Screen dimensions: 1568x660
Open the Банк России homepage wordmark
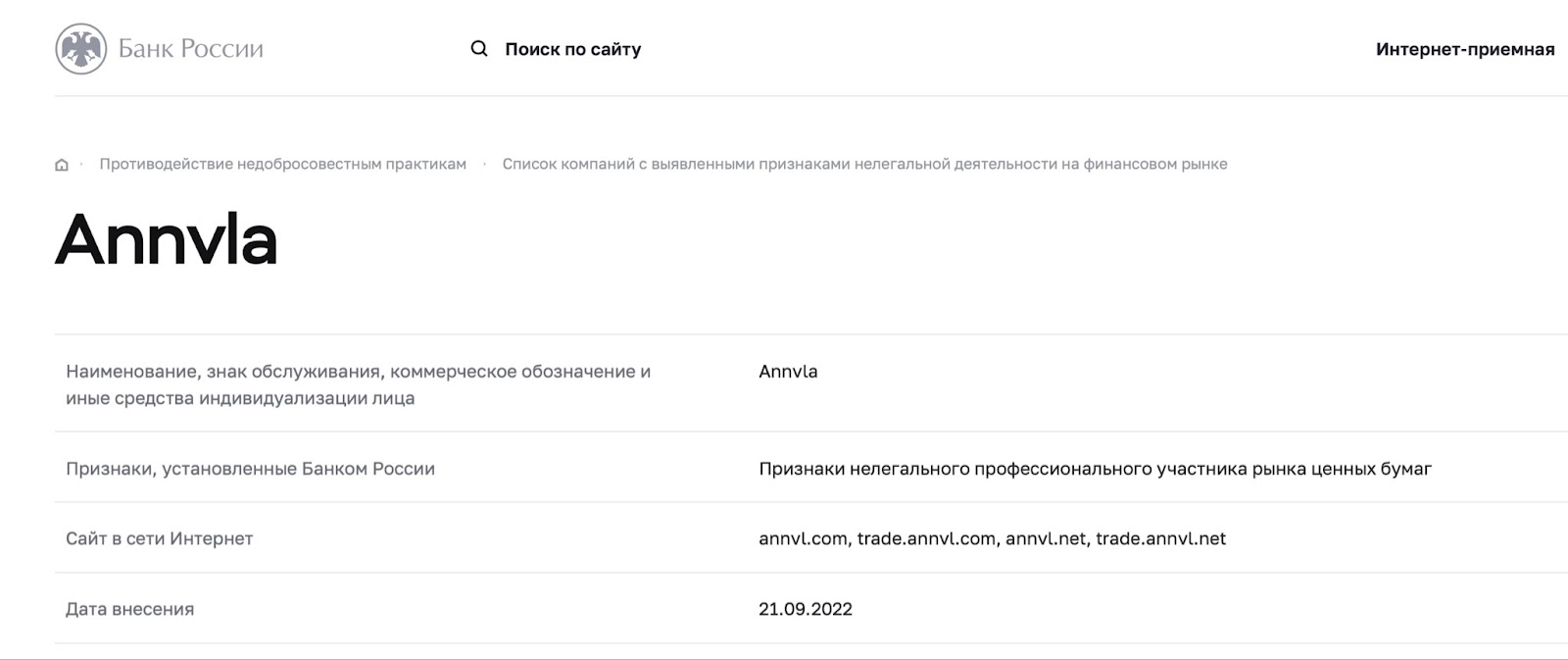pos(191,49)
